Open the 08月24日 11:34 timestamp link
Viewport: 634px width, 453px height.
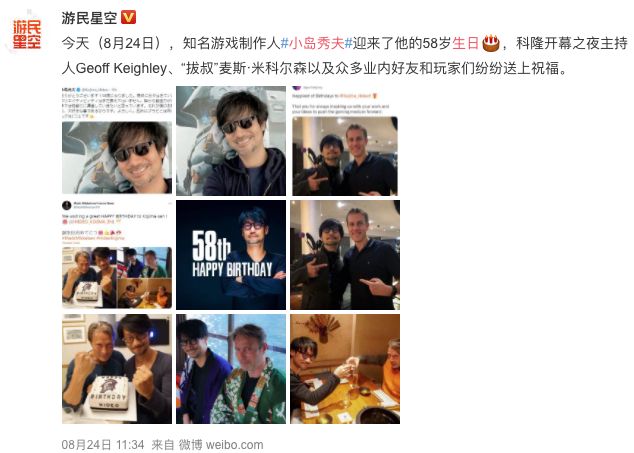click(103, 445)
